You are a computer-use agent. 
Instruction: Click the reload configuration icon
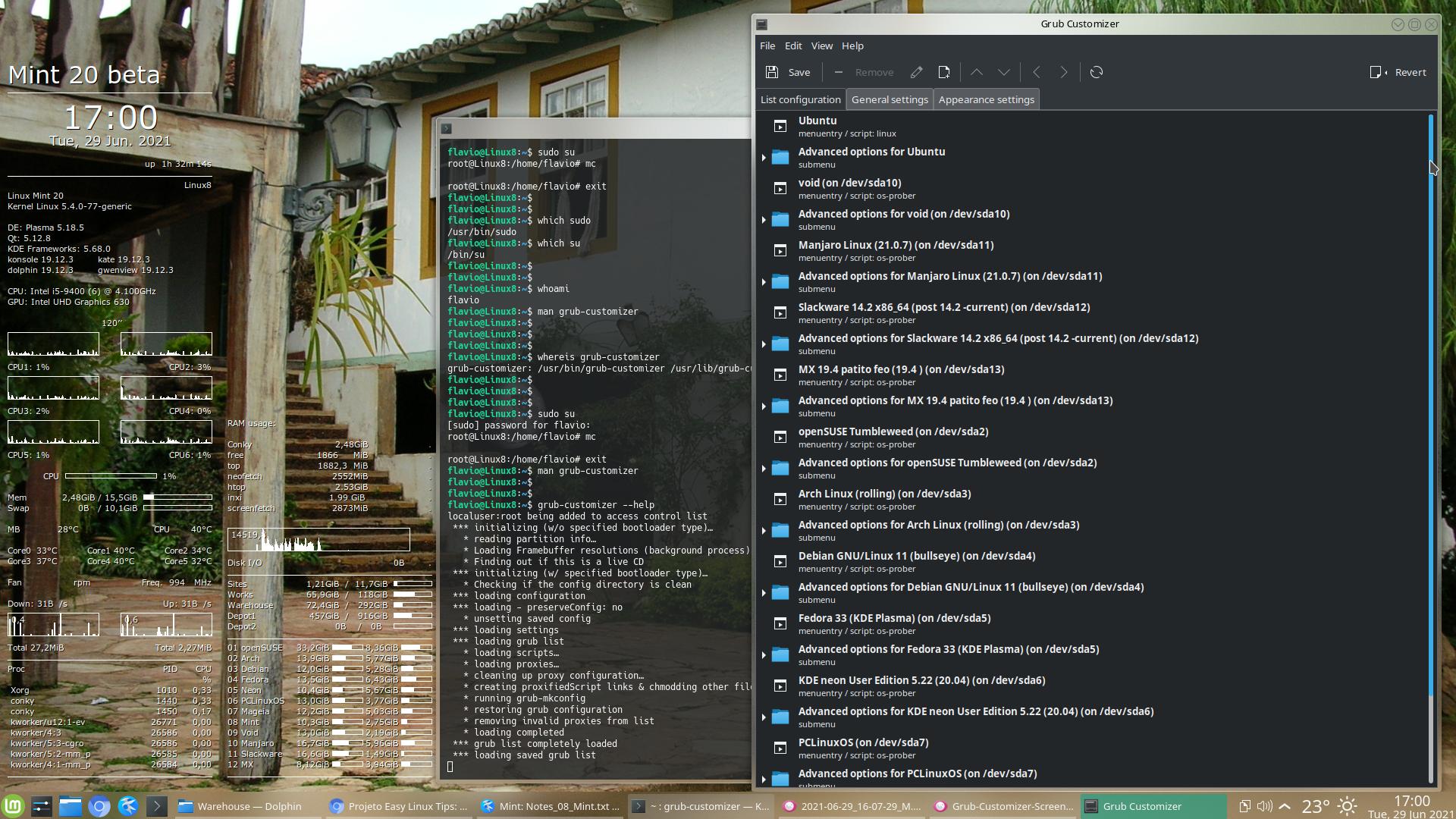pos(1097,72)
